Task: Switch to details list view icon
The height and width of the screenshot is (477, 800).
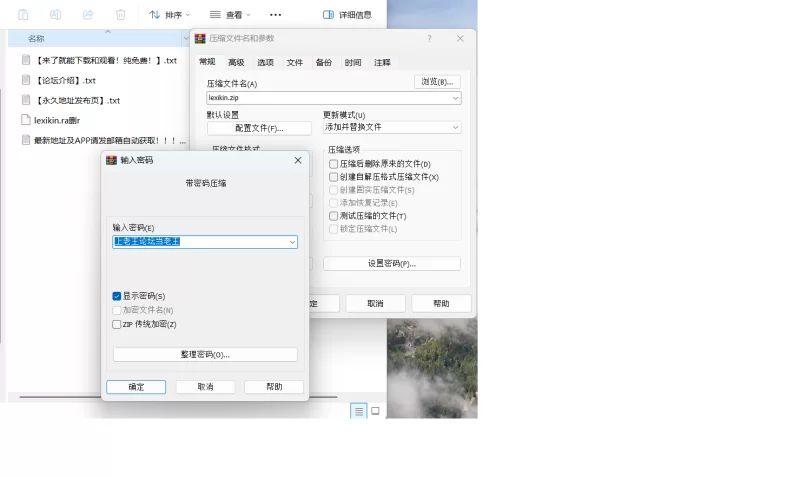Action: point(358,411)
